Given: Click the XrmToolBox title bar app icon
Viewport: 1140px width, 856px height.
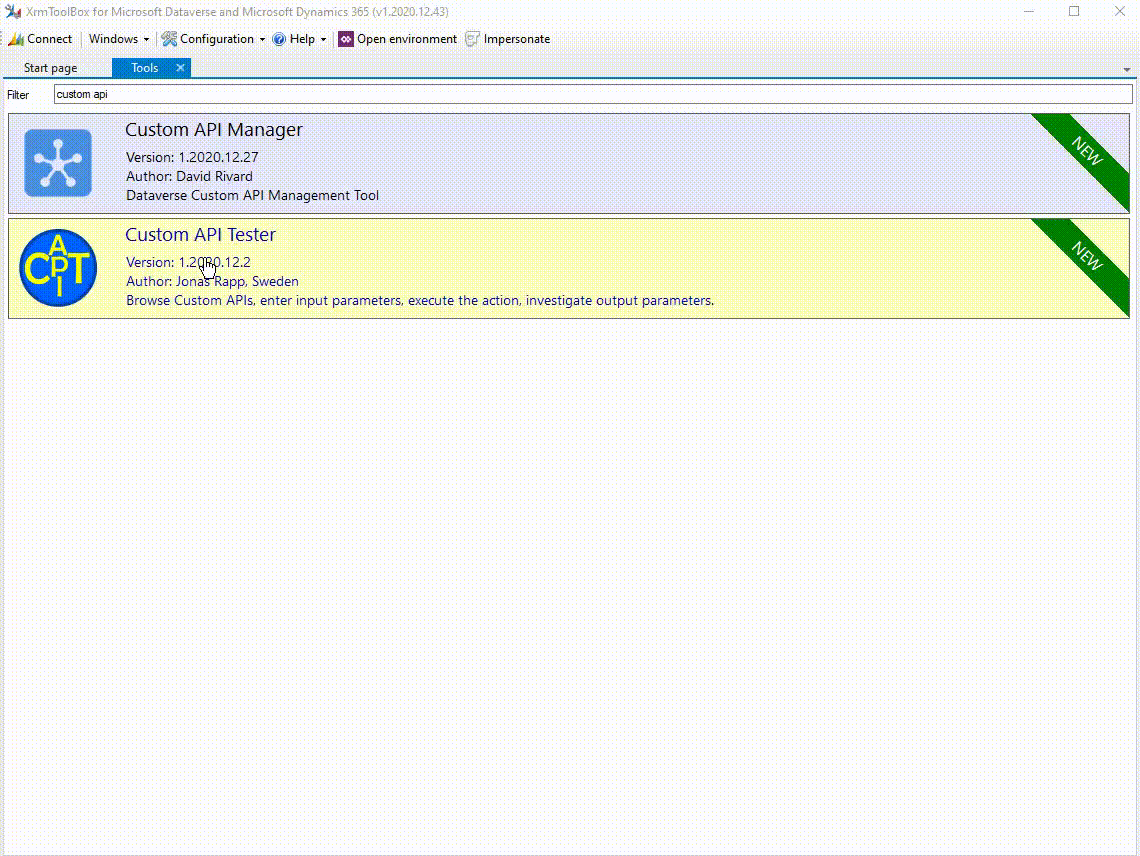Looking at the screenshot, I should click(13, 12).
